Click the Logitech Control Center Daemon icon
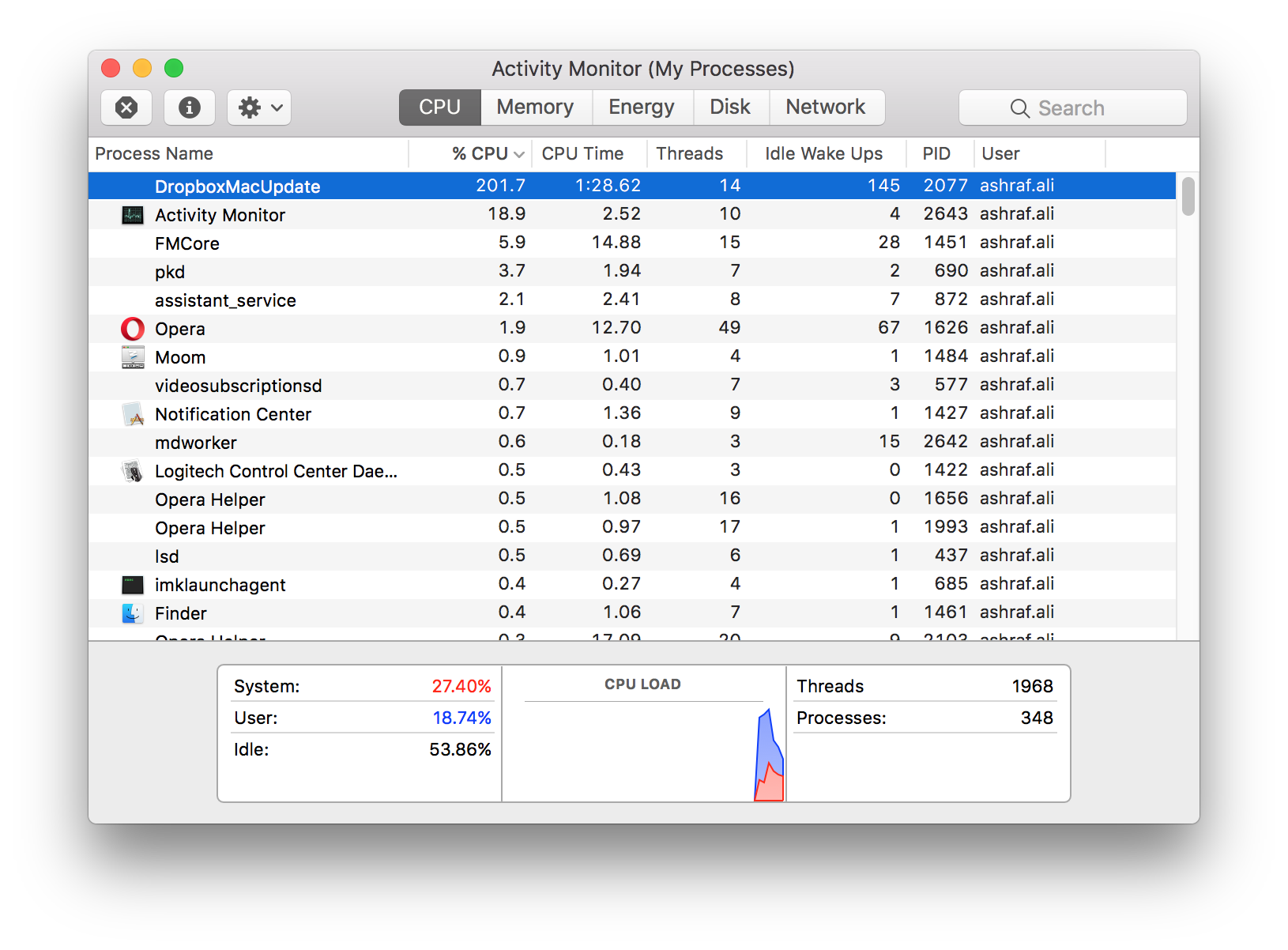The height and width of the screenshot is (950, 1288). 133,471
